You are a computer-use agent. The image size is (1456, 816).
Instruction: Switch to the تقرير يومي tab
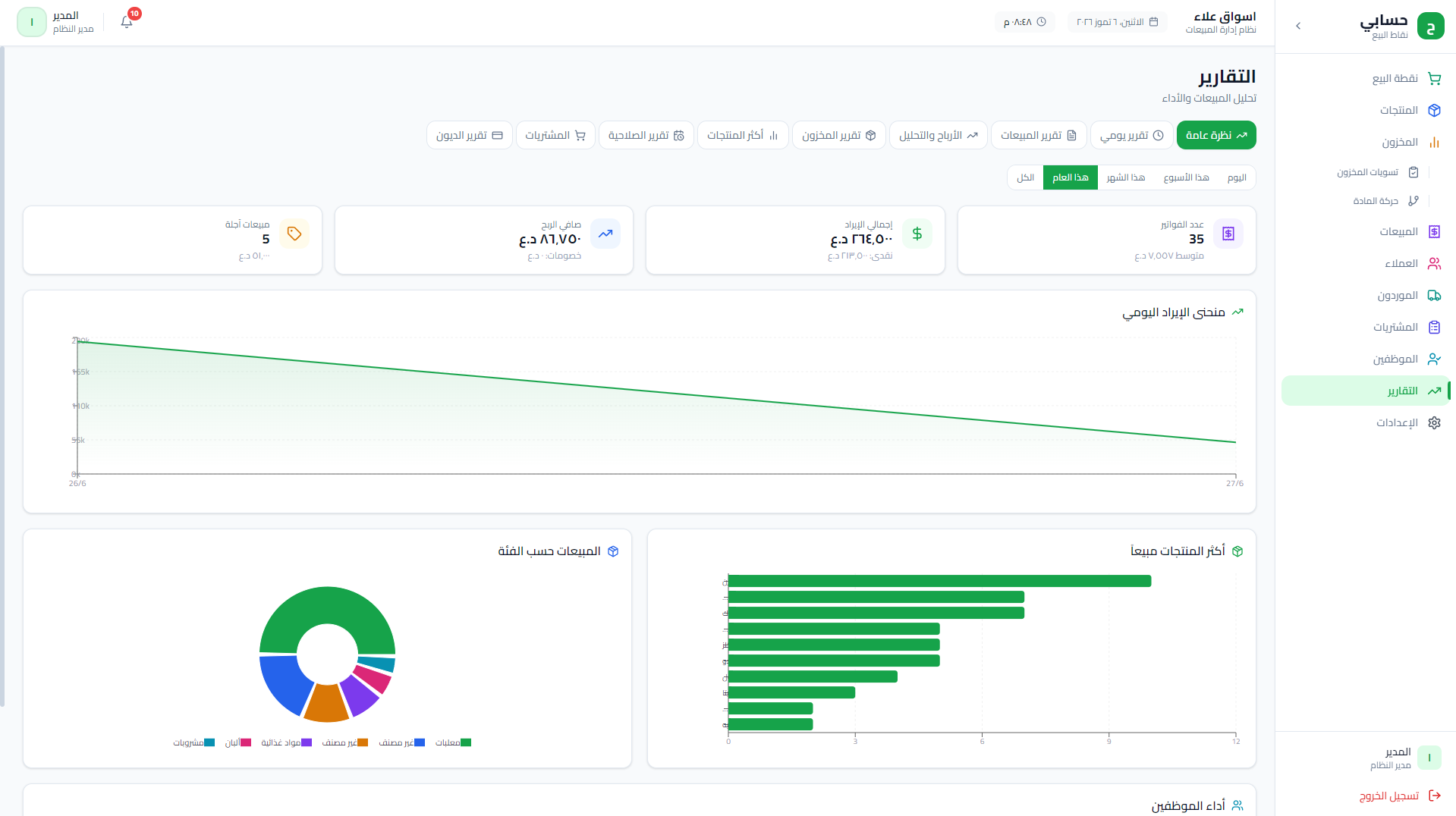click(x=1132, y=135)
